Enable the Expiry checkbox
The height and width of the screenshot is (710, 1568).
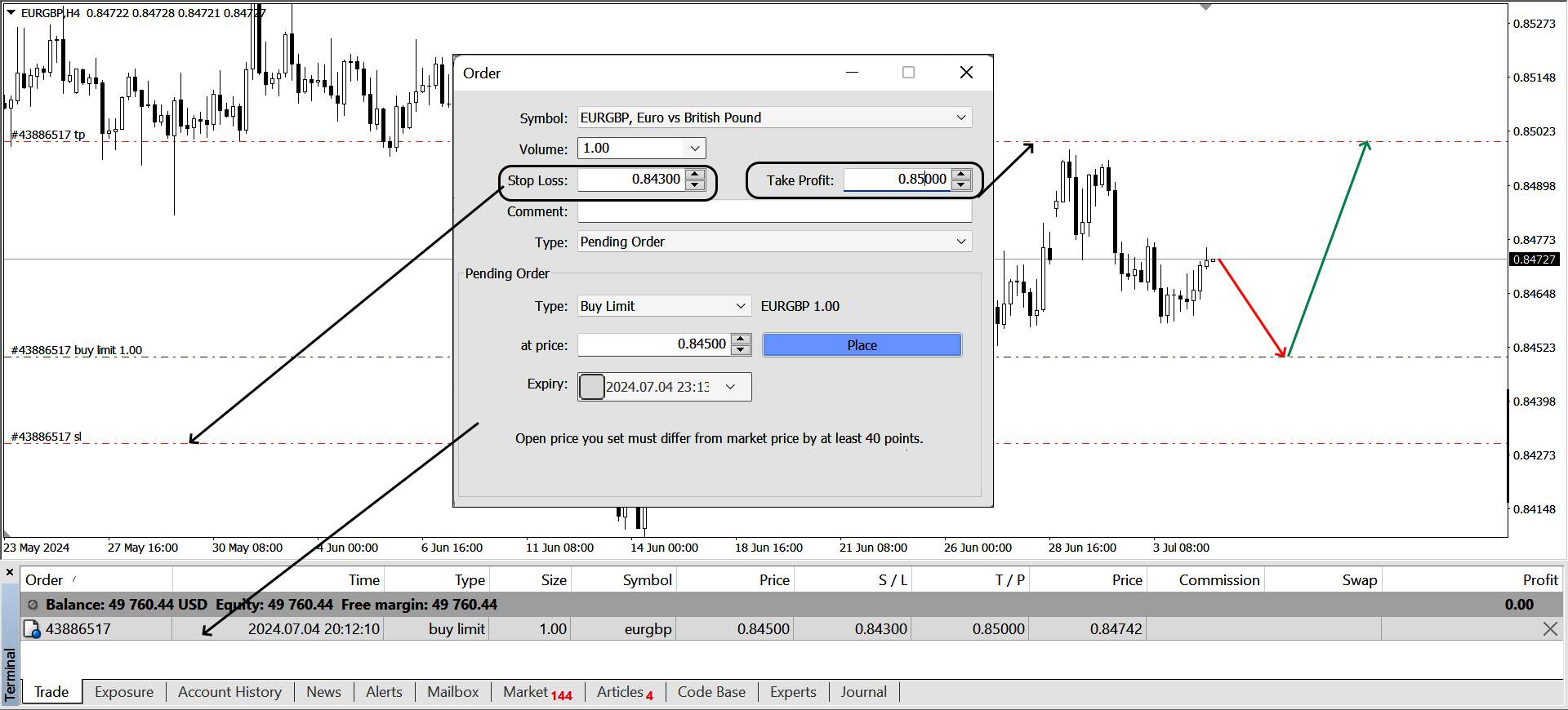[592, 387]
